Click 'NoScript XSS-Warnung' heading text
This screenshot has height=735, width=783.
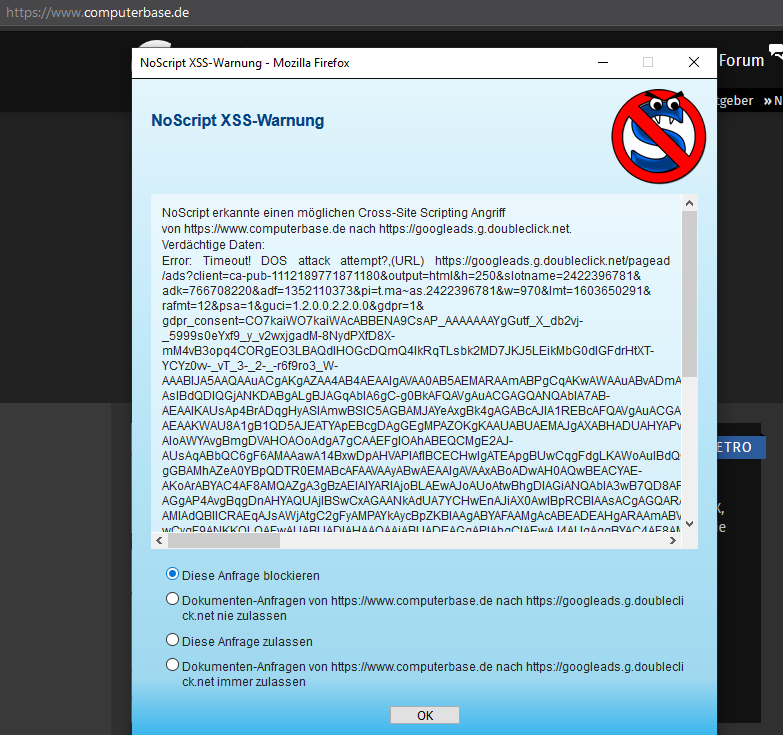tap(238, 120)
